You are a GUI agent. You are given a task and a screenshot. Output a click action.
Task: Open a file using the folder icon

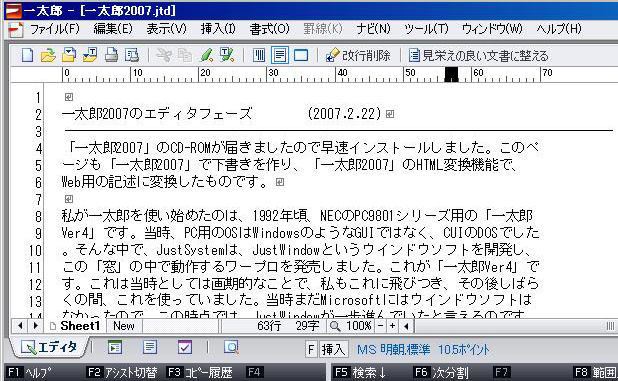[48, 55]
